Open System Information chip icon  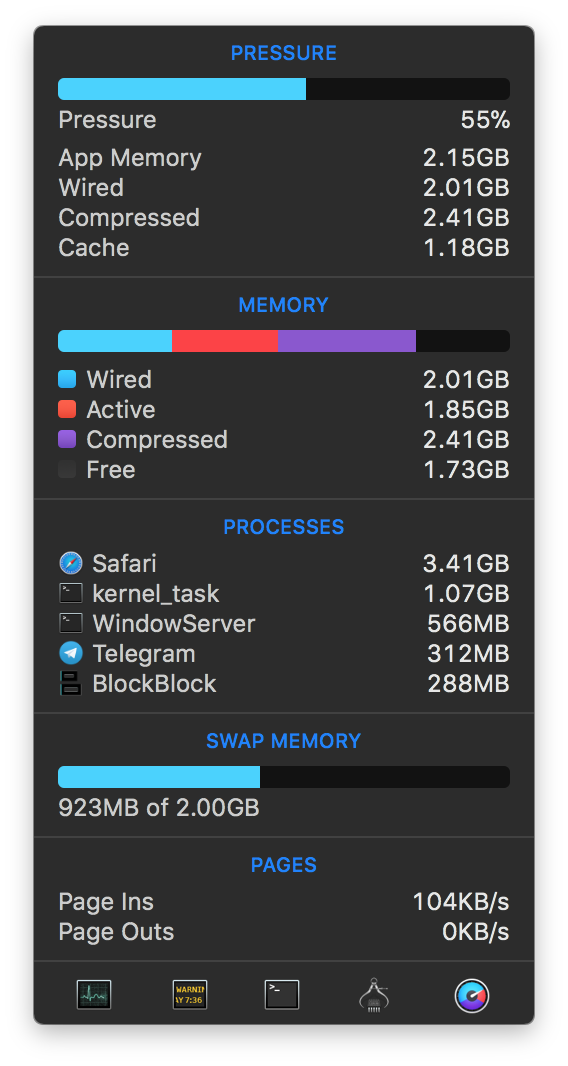click(373, 995)
